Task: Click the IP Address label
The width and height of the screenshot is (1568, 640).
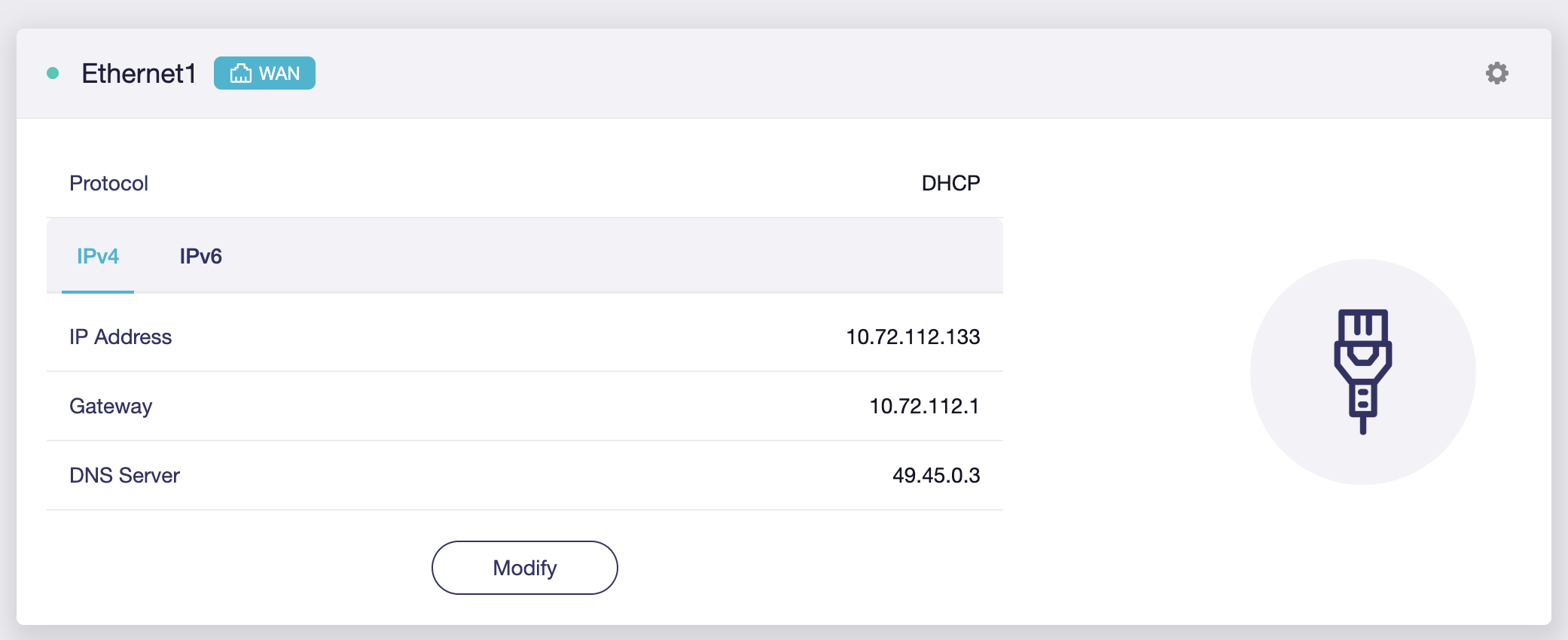Action: tap(120, 337)
